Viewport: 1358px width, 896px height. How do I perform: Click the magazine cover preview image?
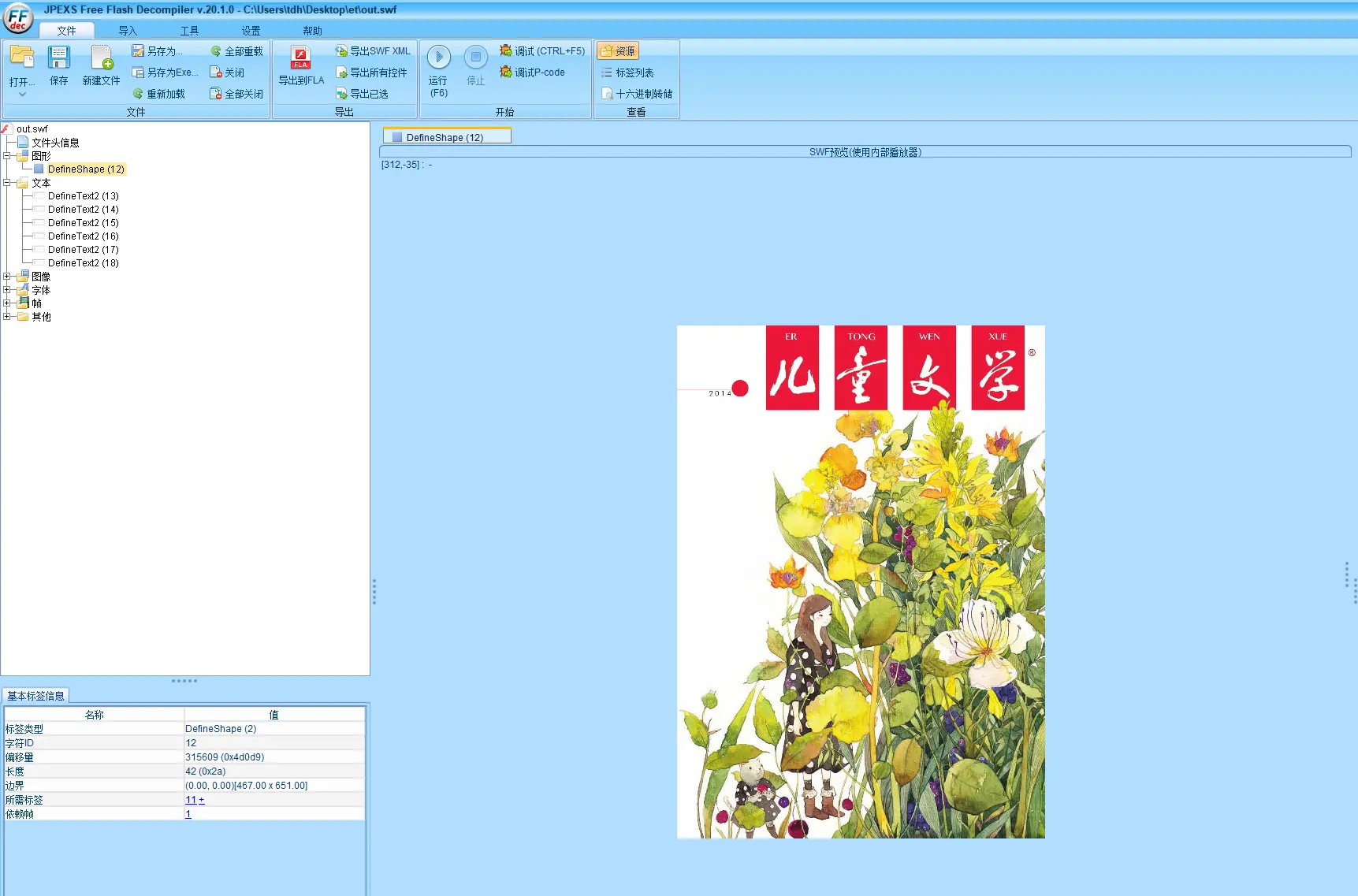tap(861, 582)
